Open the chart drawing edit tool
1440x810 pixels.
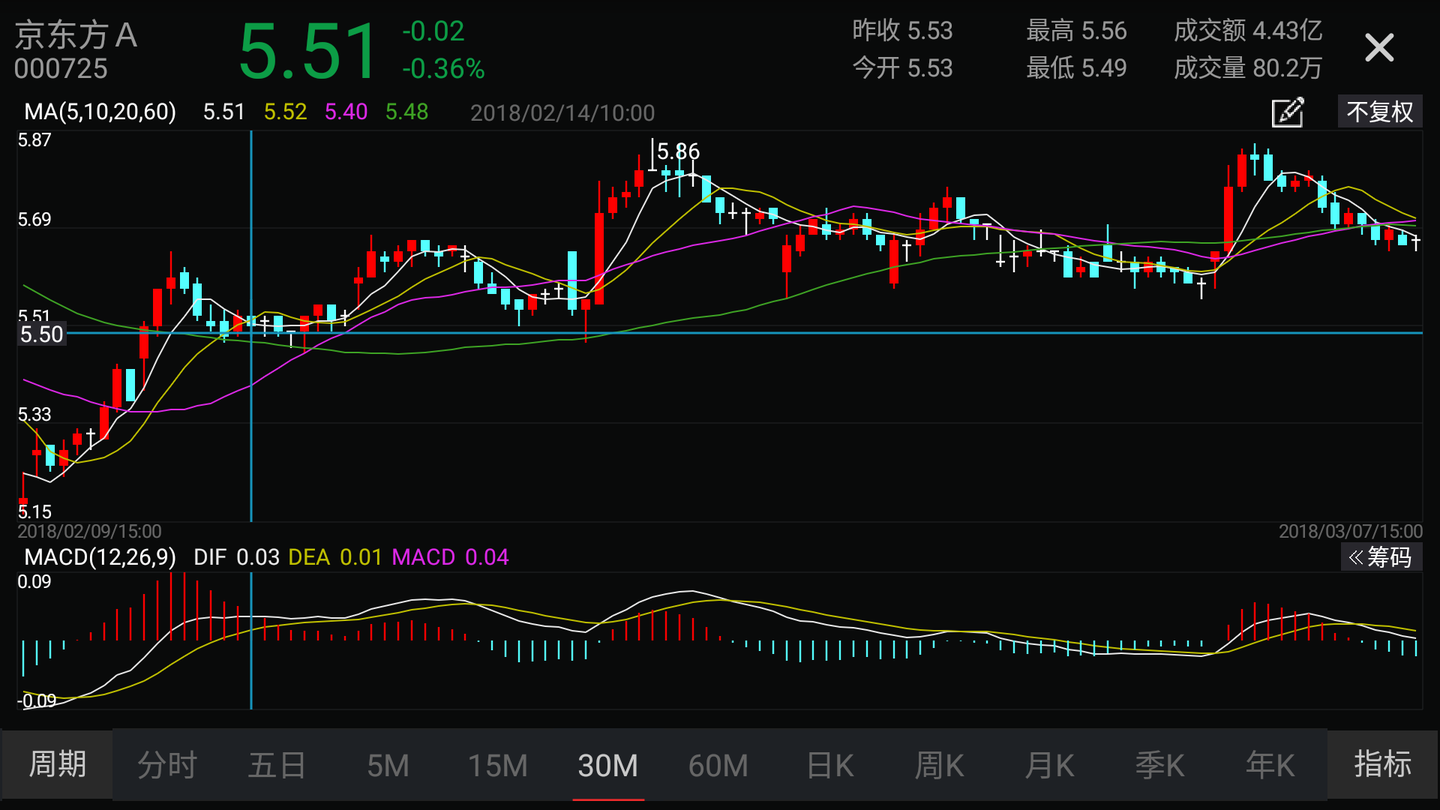click(1288, 112)
